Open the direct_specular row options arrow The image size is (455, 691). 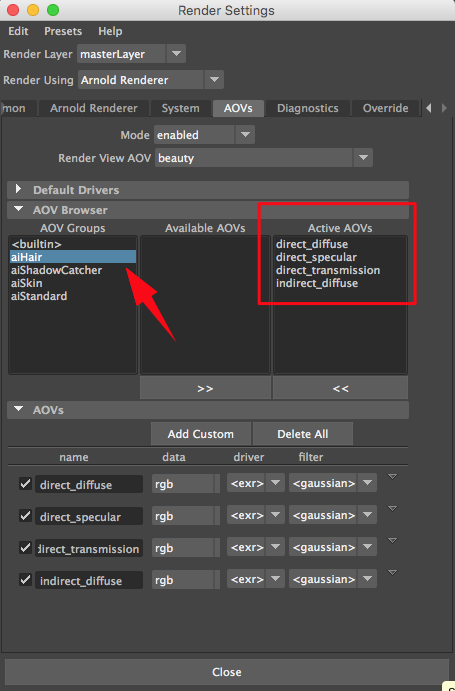click(392, 509)
